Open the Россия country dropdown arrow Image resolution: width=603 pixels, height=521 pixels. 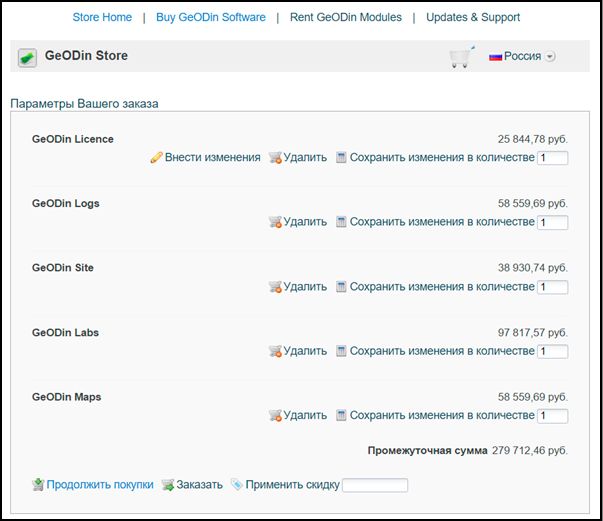pyautogui.click(x=551, y=57)
